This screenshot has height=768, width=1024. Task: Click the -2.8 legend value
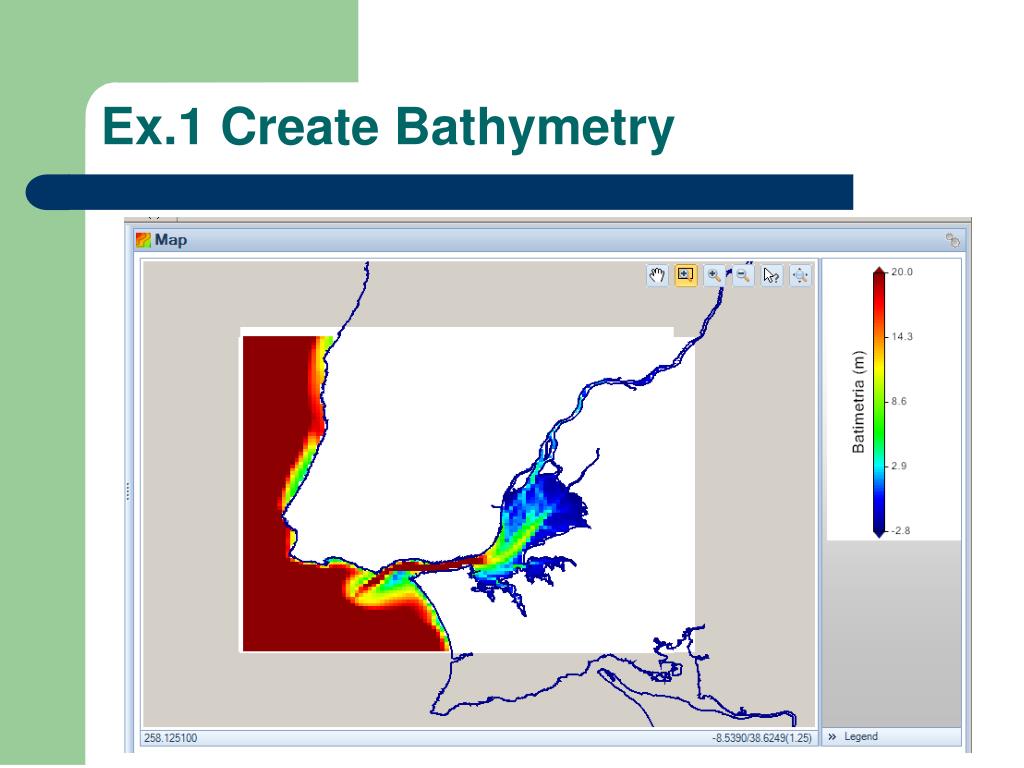(x=901, y=530)
